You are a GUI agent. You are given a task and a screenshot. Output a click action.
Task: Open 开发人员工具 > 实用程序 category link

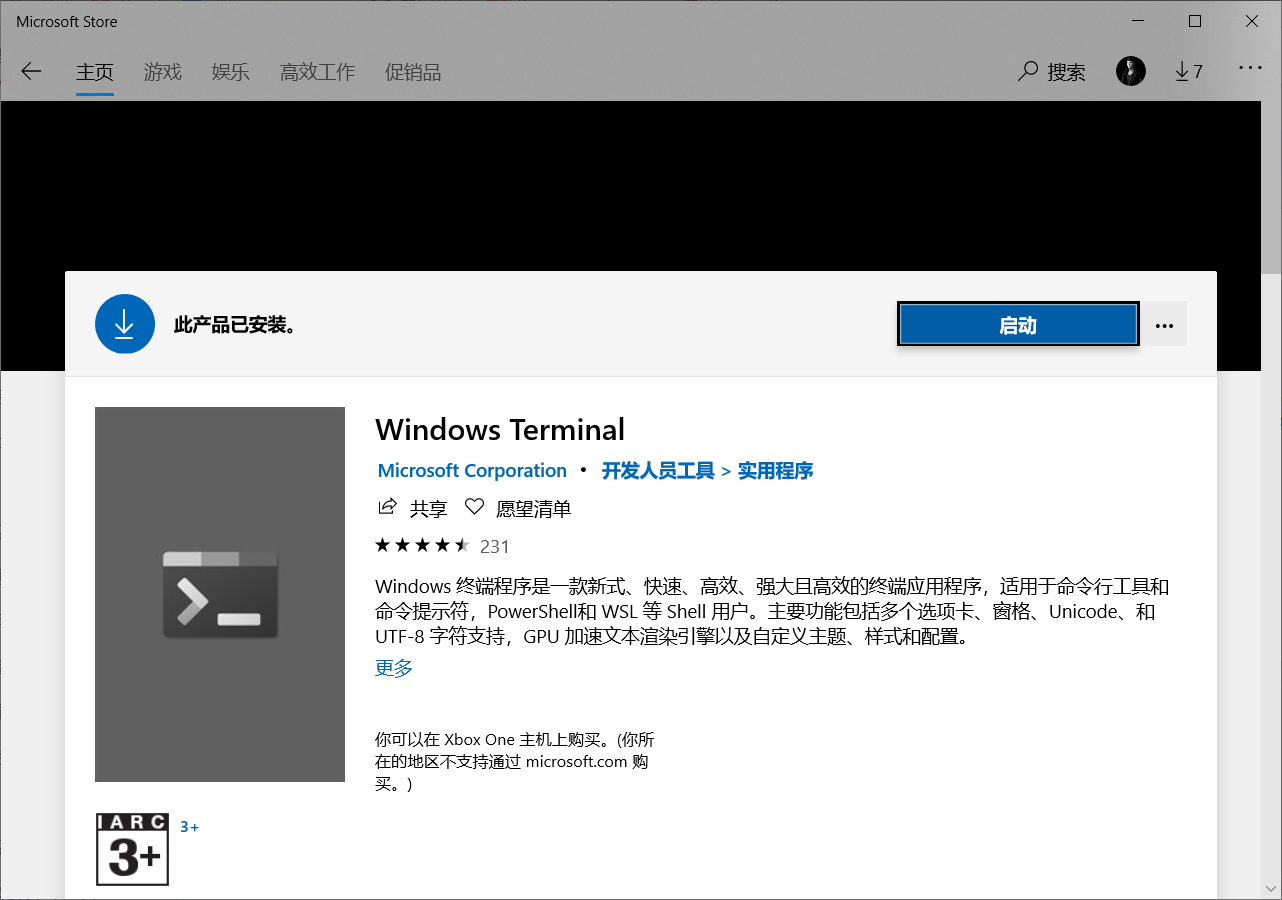[x=707, y=470]
